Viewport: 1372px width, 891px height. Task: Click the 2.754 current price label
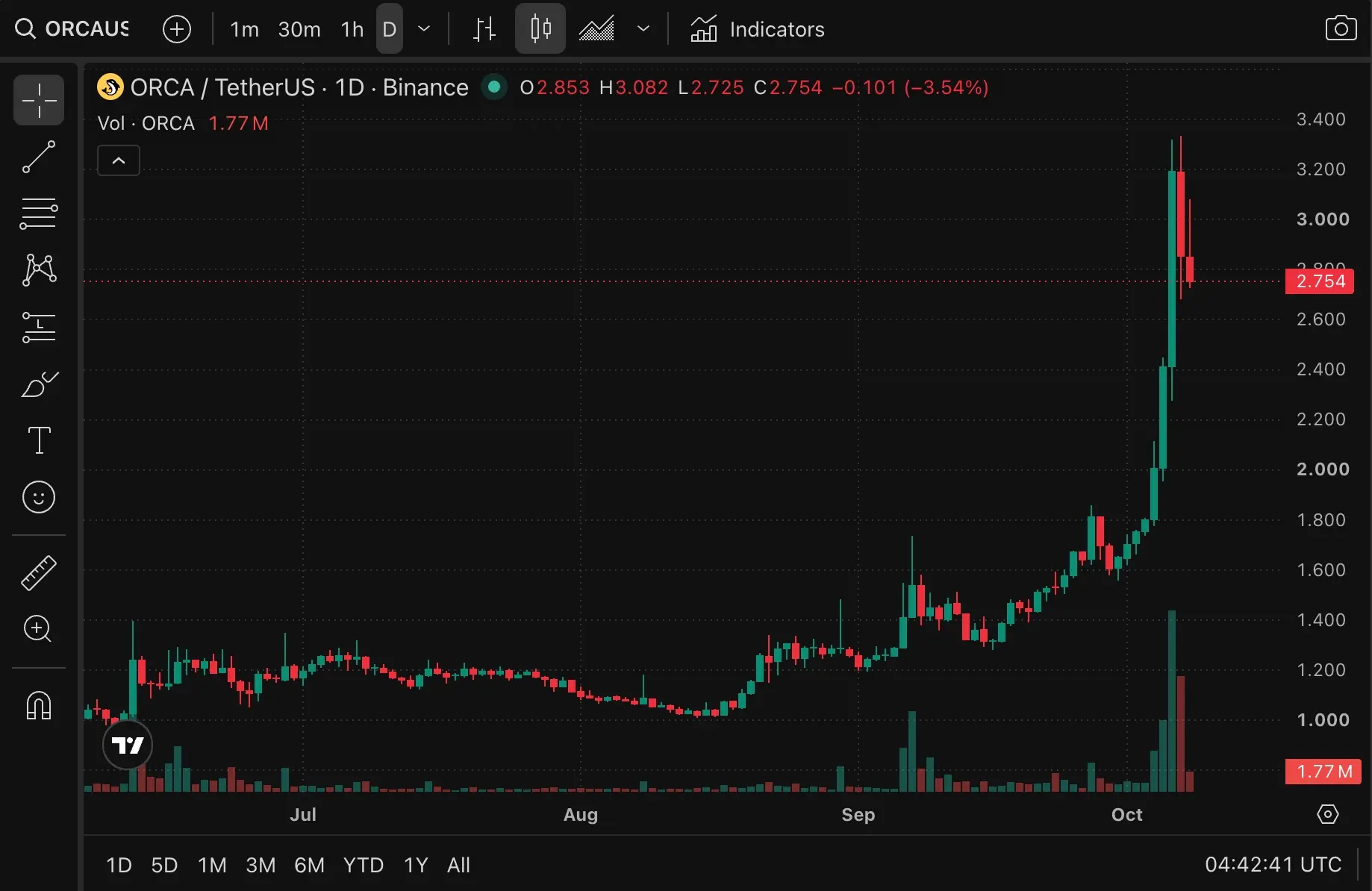click(x=1320, y=281)
